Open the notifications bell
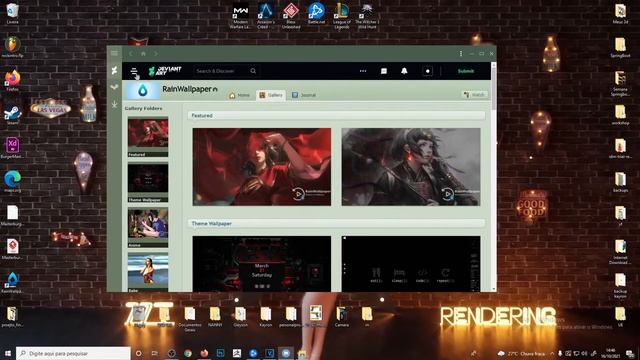Viewport: 640px width, 360px height. (x=404, y=71)
